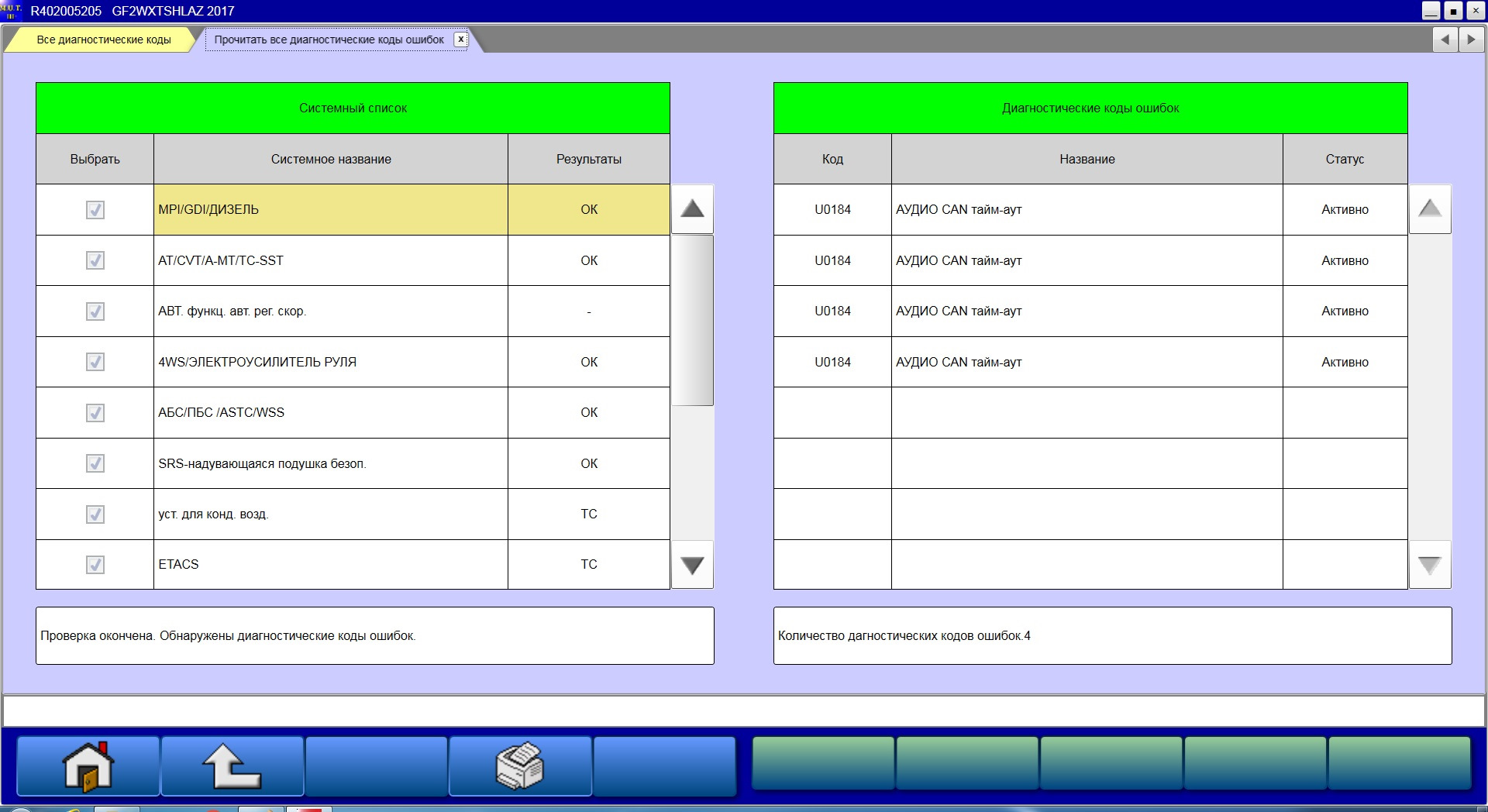1488x812 pixels.
Task: Go to the Home screen
Action: pyautogui.click(x=88, y=766)
